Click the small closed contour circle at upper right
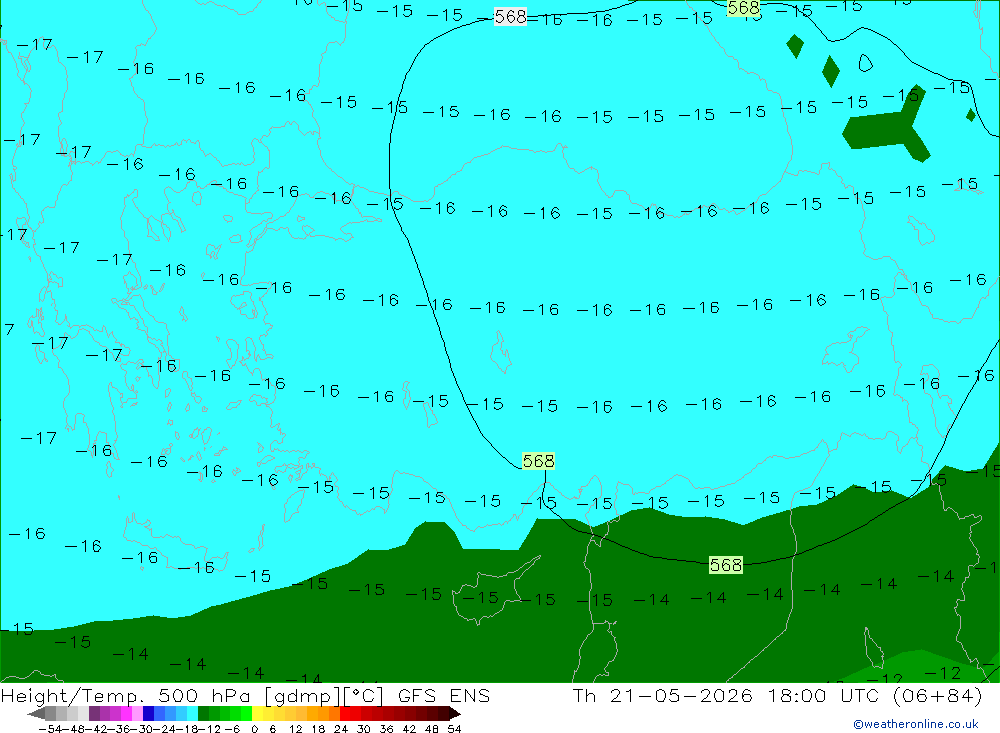This screenshot has width=1000, height=733. click(865, 63)
